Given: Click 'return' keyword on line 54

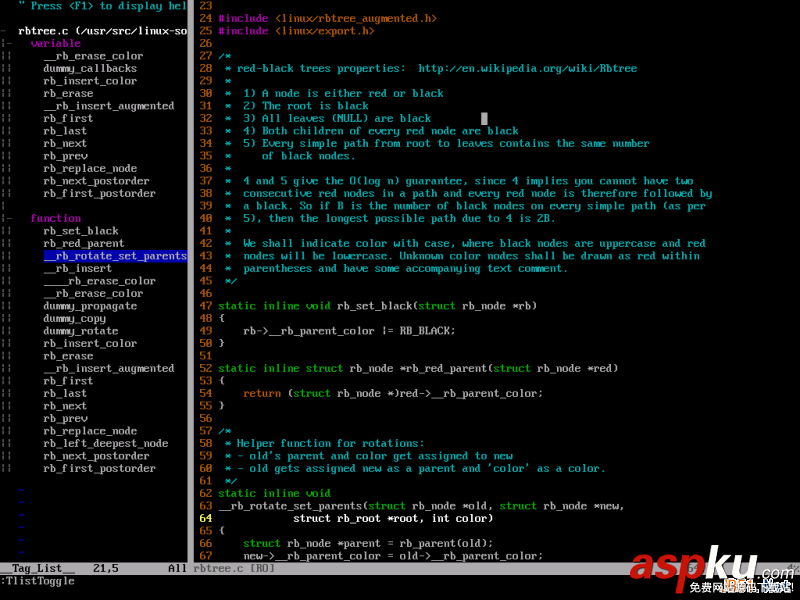Looking at the screenshot, I should point(262,393).
